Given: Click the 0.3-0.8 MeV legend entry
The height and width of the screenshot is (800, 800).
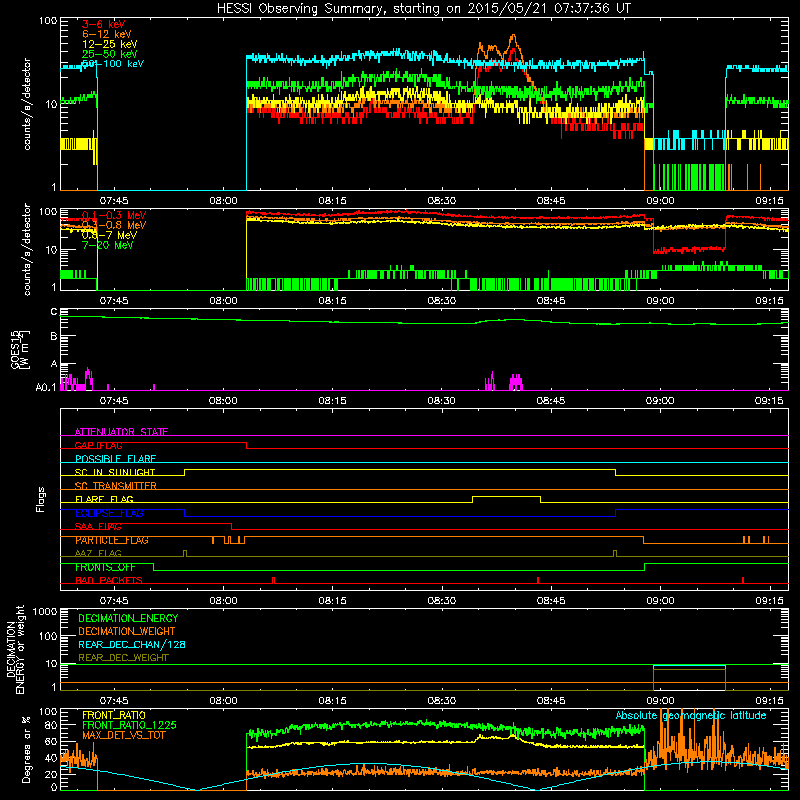Looking at the screenshot, I should (114, 225).
